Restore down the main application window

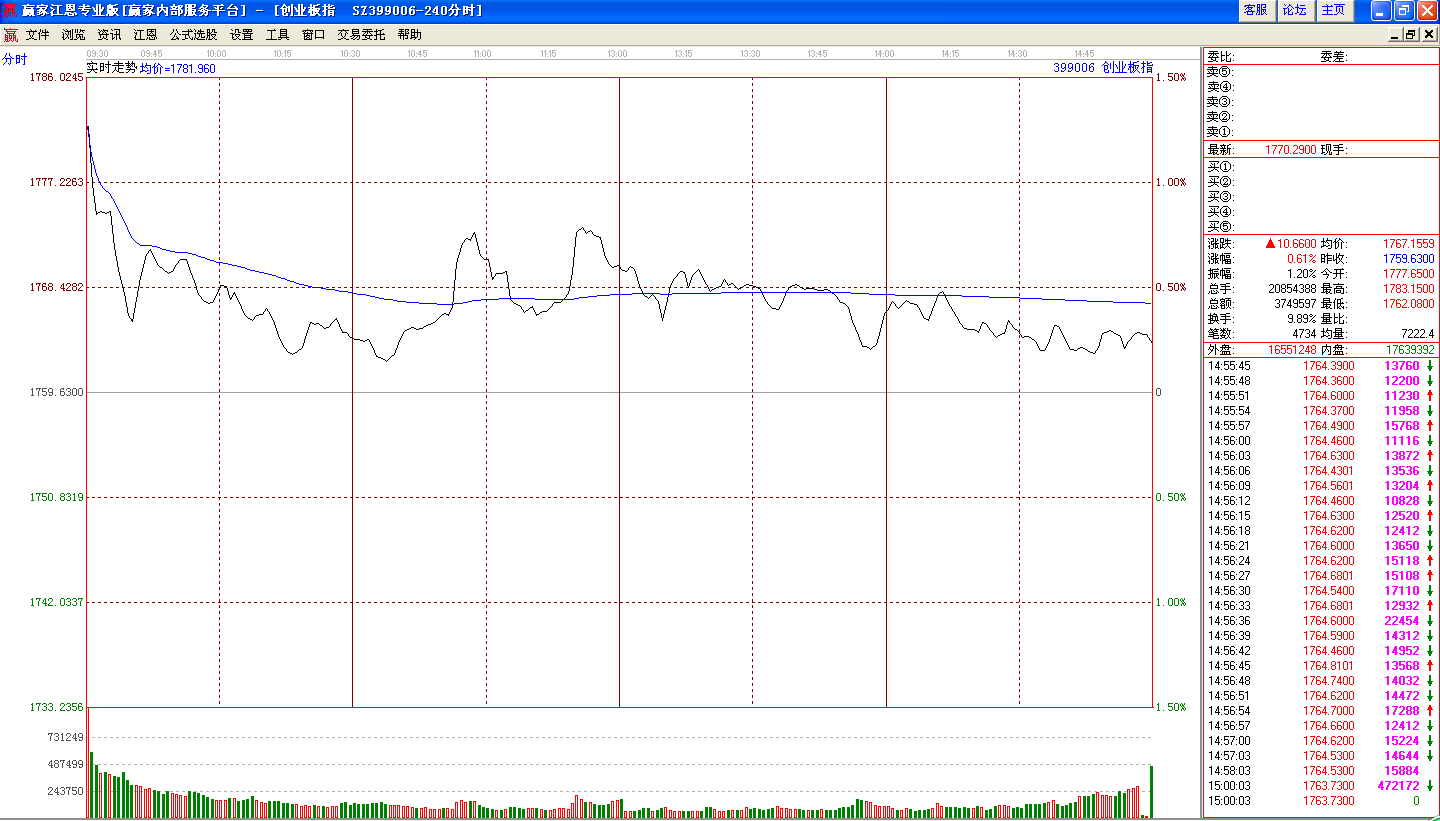click(1403, 10)
